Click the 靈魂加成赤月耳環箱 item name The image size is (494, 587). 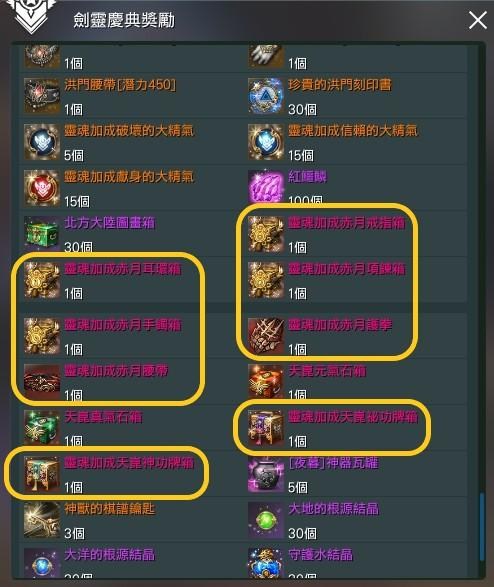(x=123, y=269)
